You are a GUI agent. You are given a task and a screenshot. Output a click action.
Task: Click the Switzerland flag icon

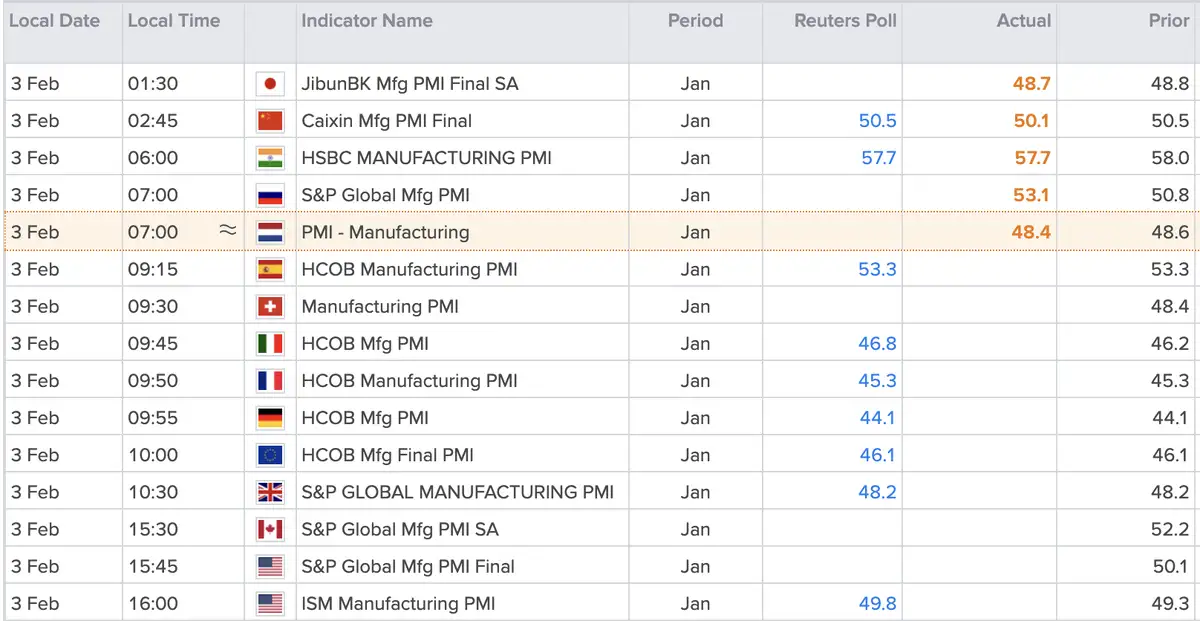pyautogui.click(x=270, y=306)
